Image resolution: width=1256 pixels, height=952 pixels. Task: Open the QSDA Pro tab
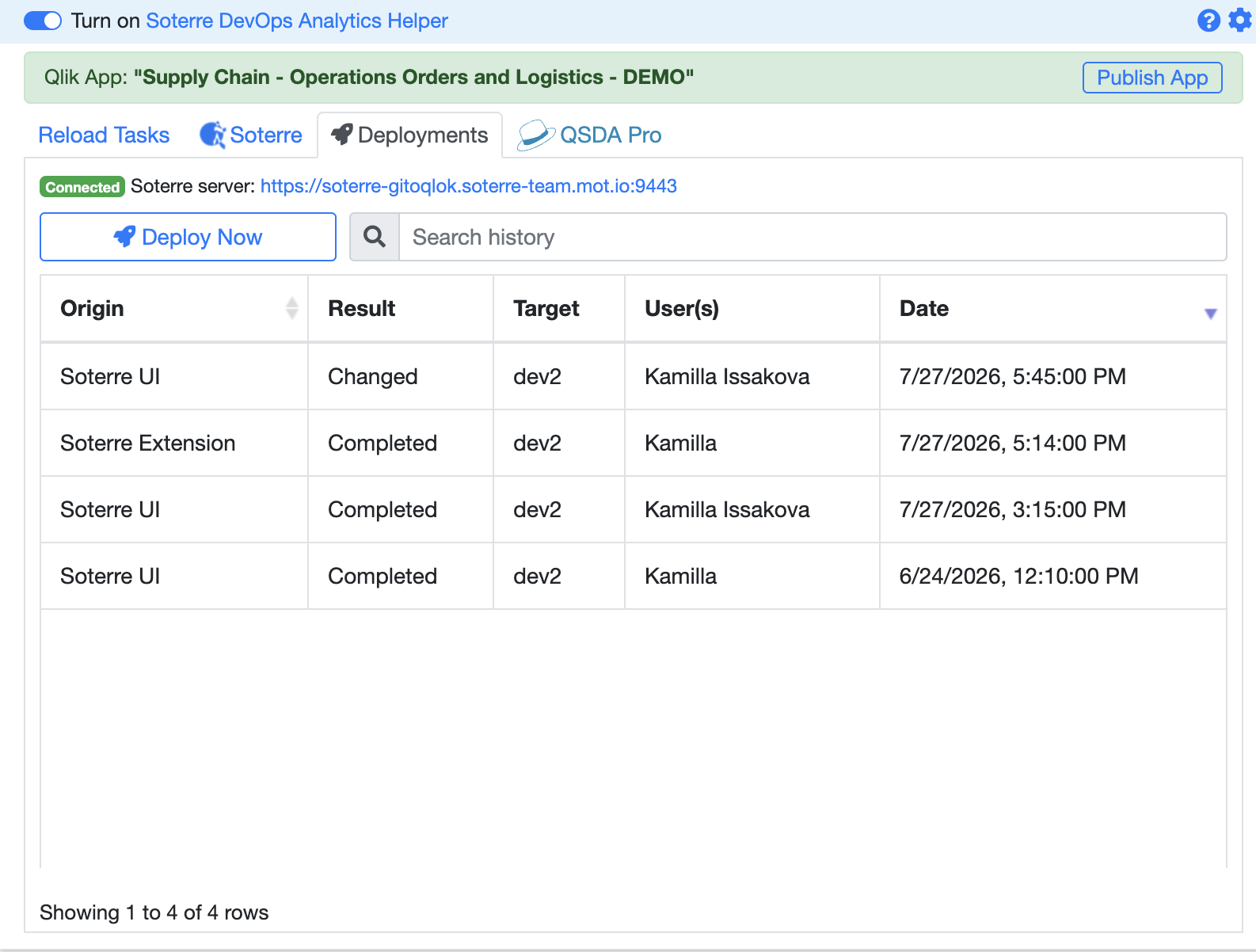590,135
